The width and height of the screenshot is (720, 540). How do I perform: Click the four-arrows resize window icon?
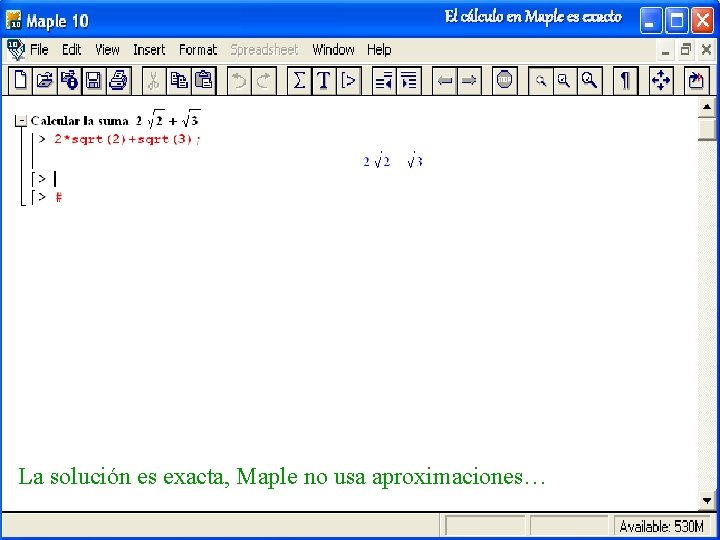click(661, 81)
